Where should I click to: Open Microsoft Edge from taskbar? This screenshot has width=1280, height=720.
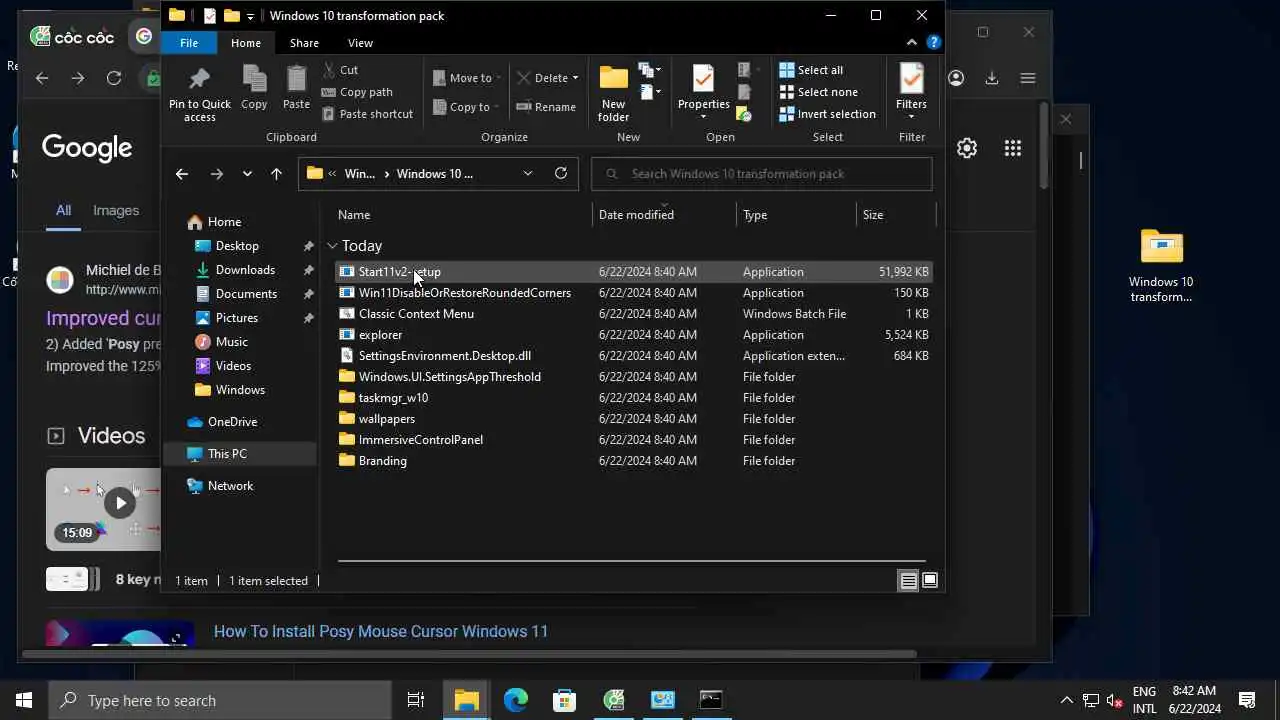[x=515, y=700]
